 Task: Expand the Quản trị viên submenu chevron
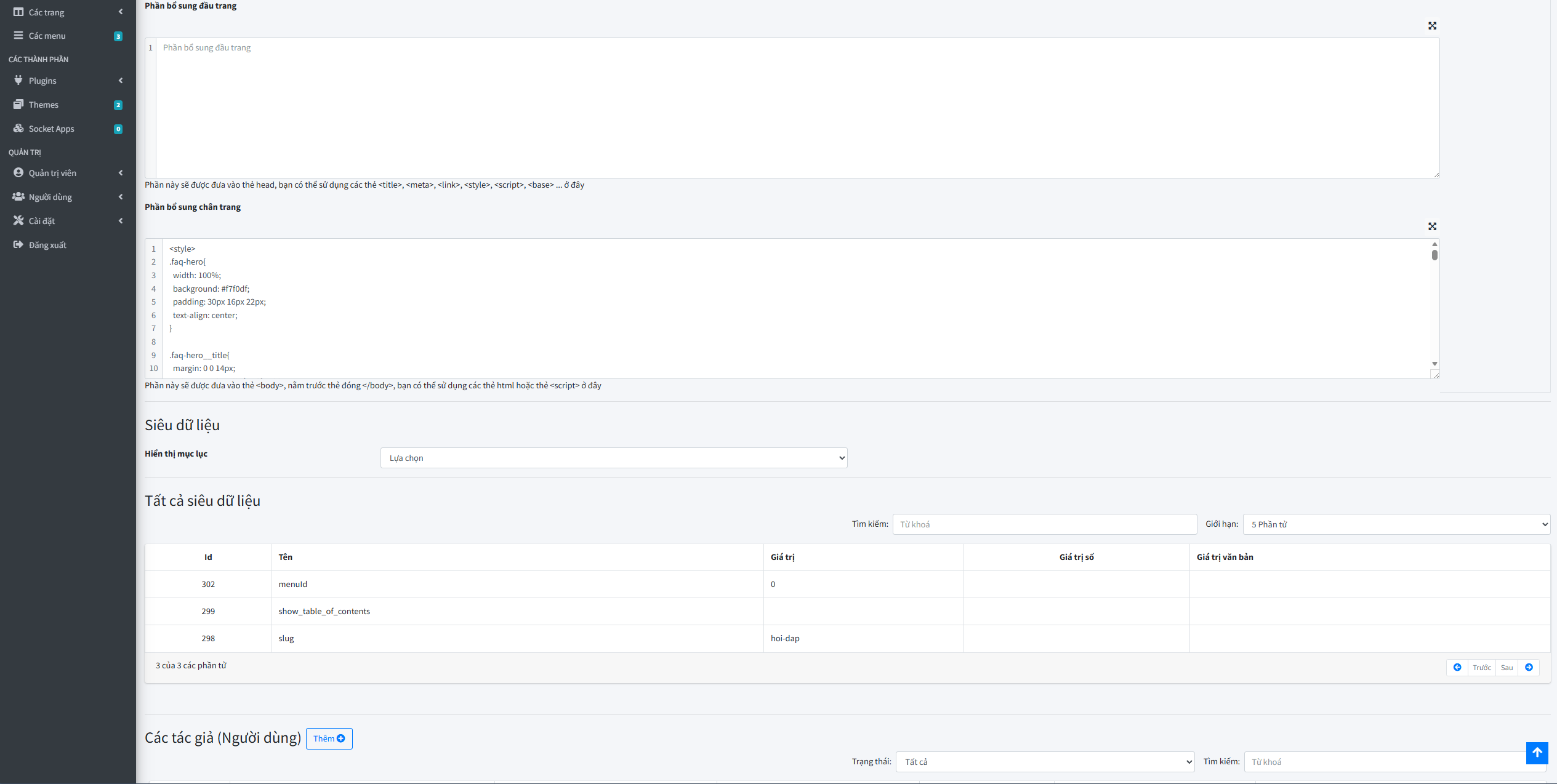click(x=121, y=173)
